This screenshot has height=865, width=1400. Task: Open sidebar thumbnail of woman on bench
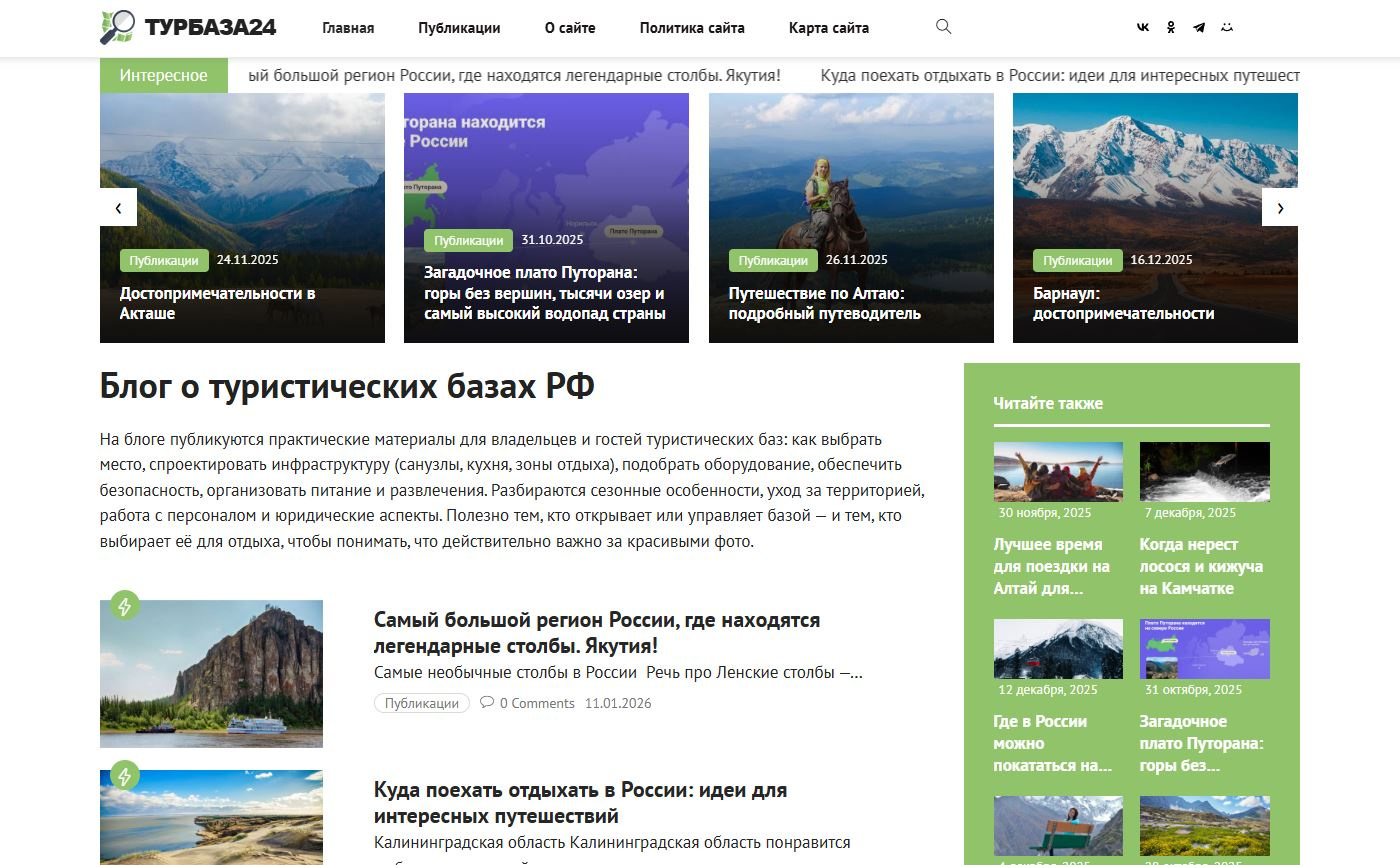tap(1058, 826)
